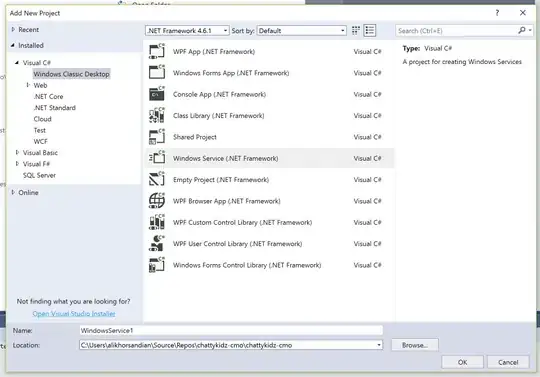Select the .NET Core category

(48, 96)
